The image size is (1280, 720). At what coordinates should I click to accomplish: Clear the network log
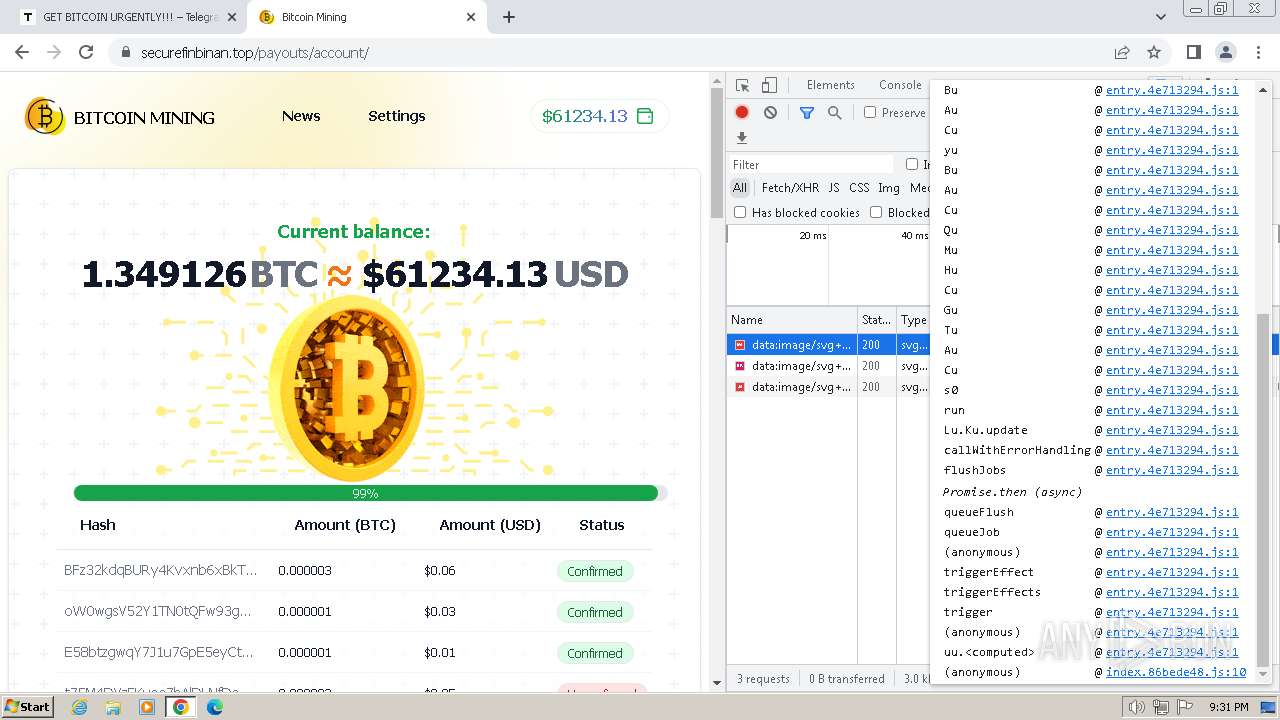770,113
